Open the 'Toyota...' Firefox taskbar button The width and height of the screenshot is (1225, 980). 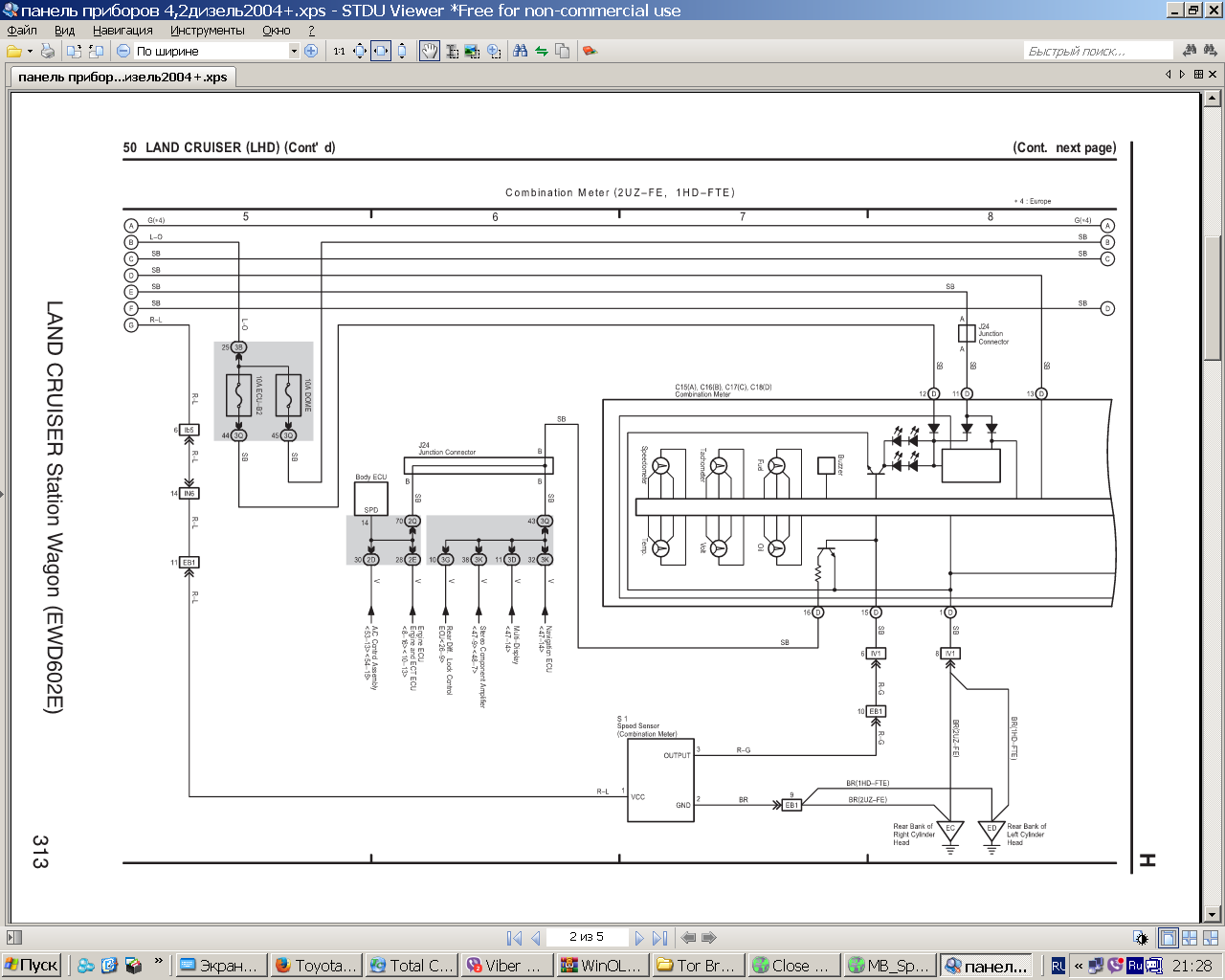[x=316, y=966]
